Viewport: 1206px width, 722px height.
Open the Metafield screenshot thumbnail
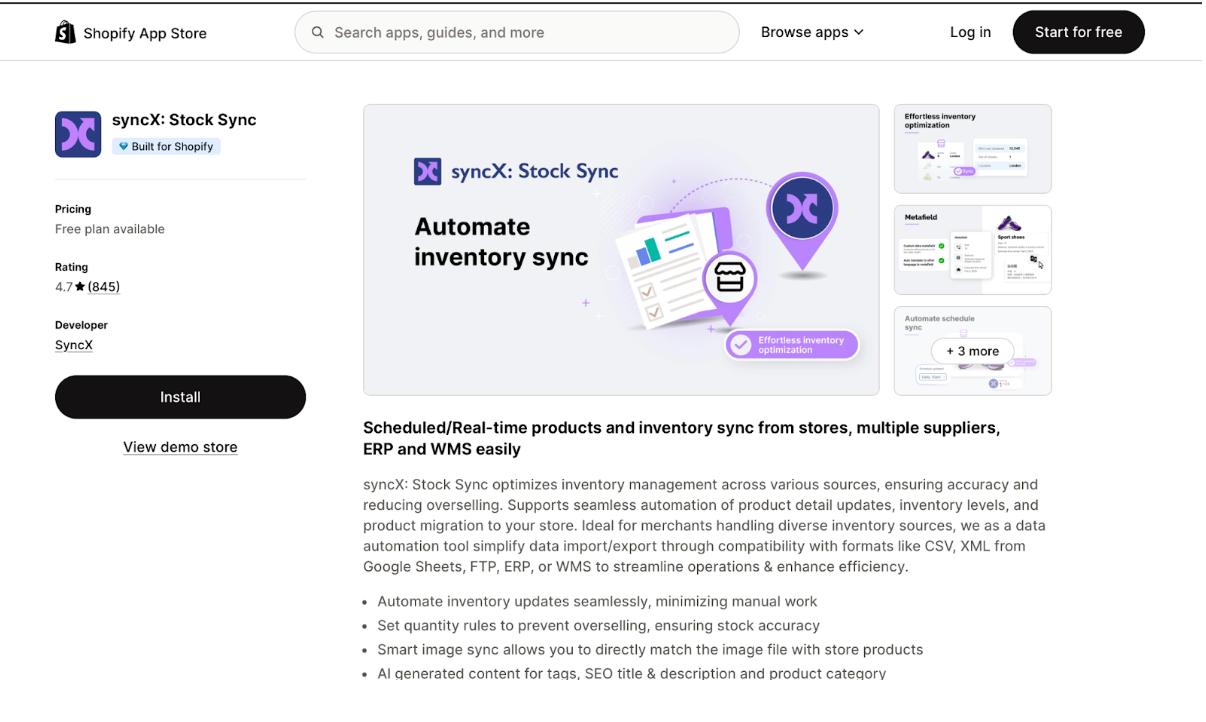pyautogui.click(x=972, y=250)
